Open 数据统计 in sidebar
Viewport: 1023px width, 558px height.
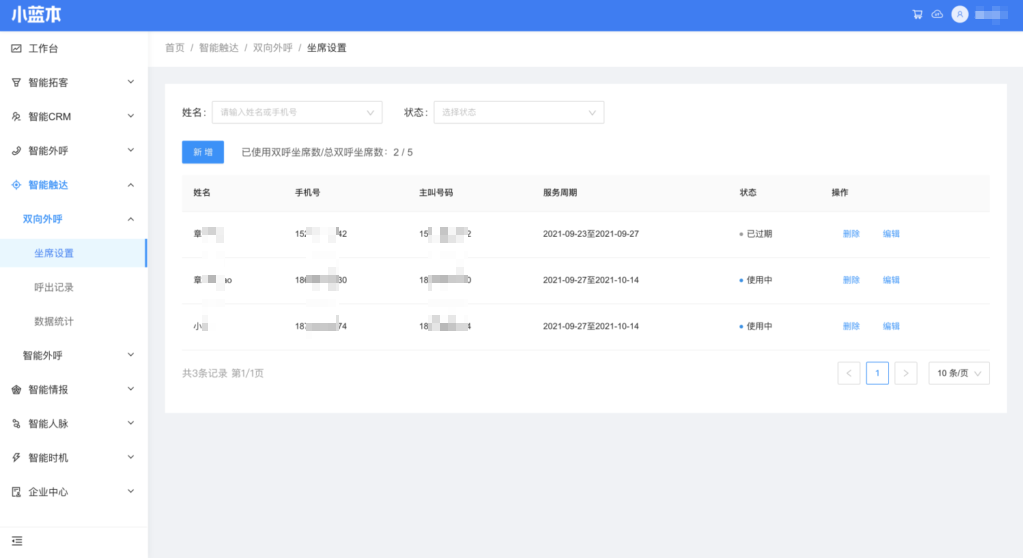[x=54, y=321]
